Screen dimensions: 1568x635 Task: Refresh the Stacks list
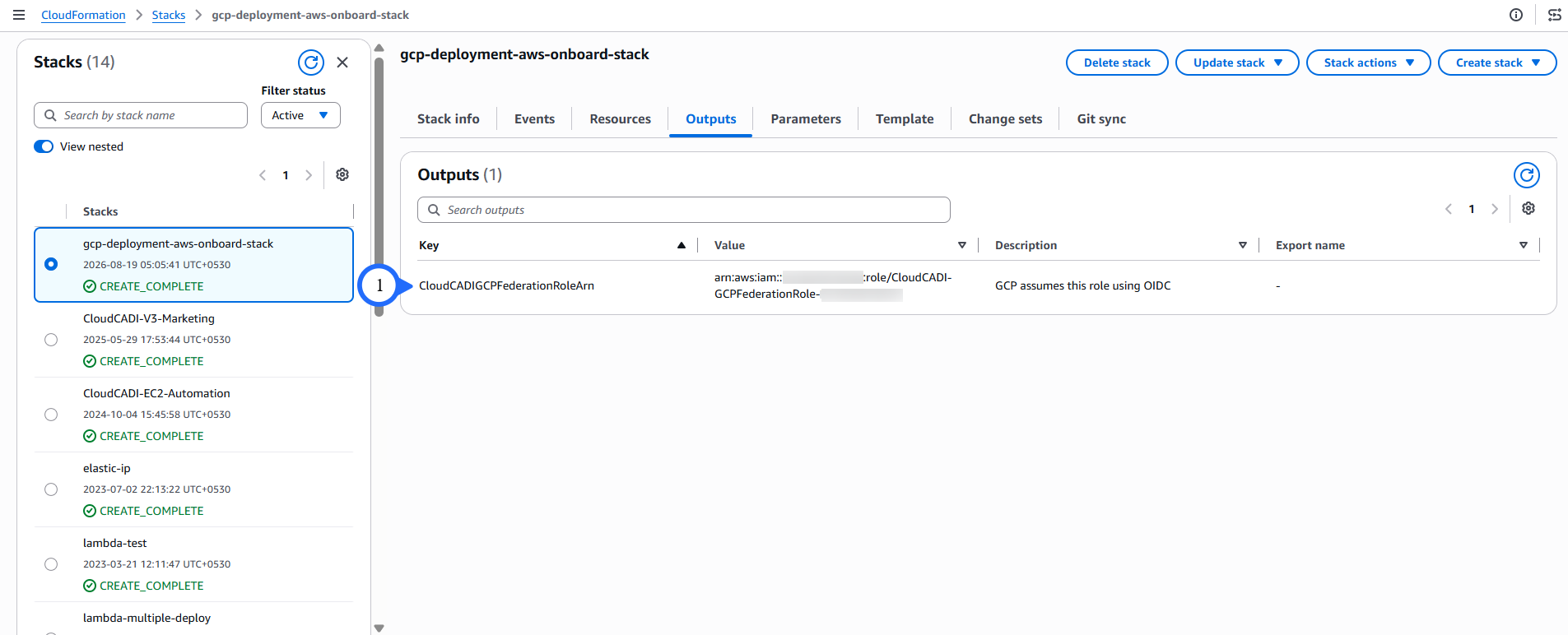pyautogui.click(x=311, y=63)
